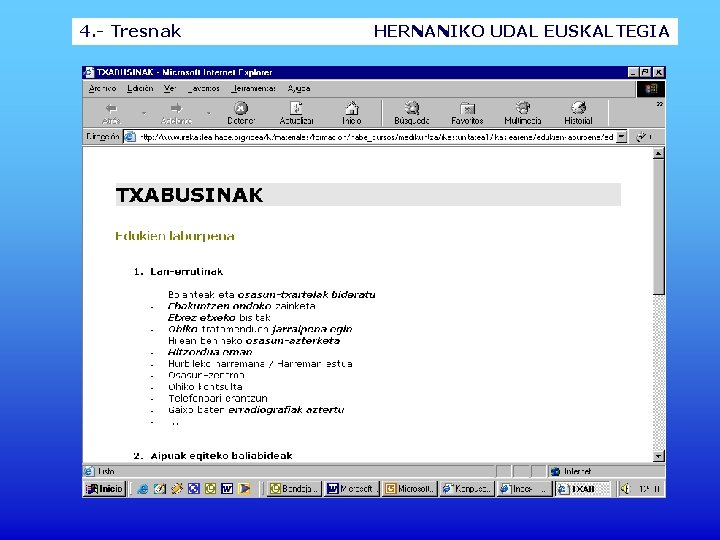
Task: Click the Edukien laburpena subtitle
Action: [174, 236]
